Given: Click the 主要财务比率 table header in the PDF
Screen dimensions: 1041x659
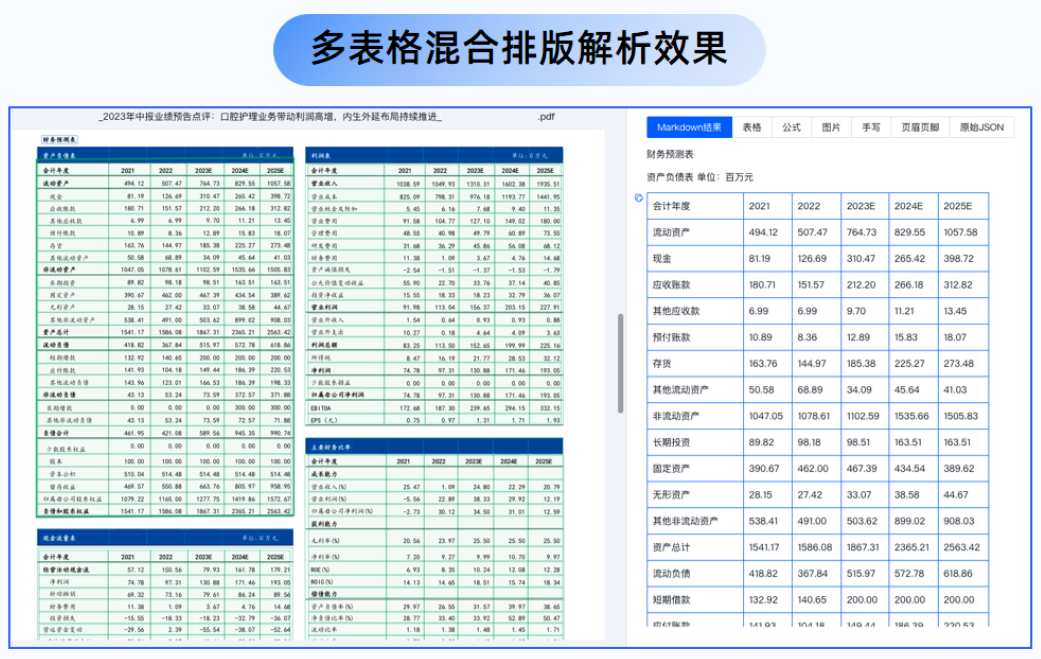Looking at the screenshot, I should tap(434, 447).
